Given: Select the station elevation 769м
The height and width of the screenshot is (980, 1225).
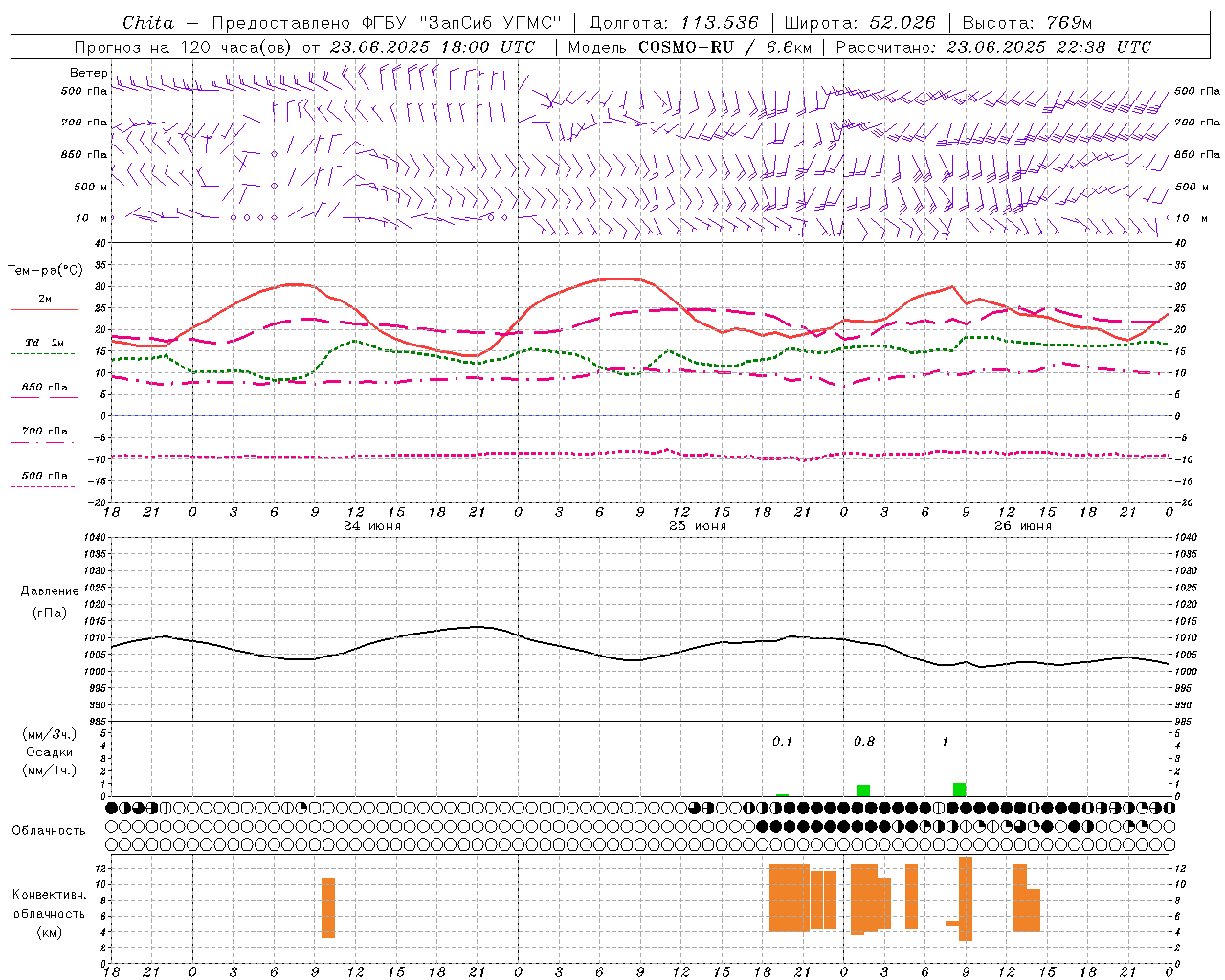Looking at the screenshot, I should 1070,23.
